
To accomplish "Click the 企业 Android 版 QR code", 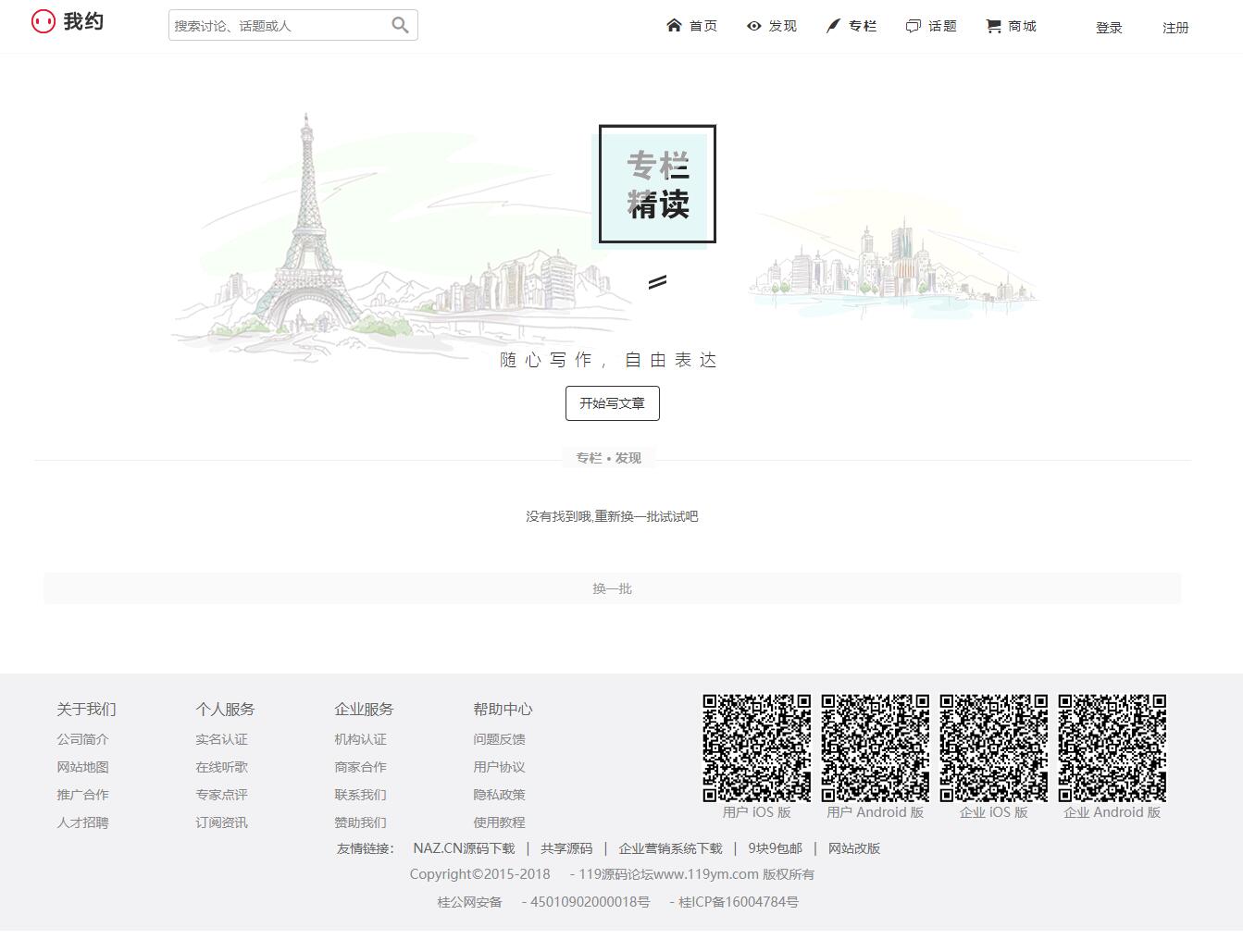I will tap(1112, 748).
